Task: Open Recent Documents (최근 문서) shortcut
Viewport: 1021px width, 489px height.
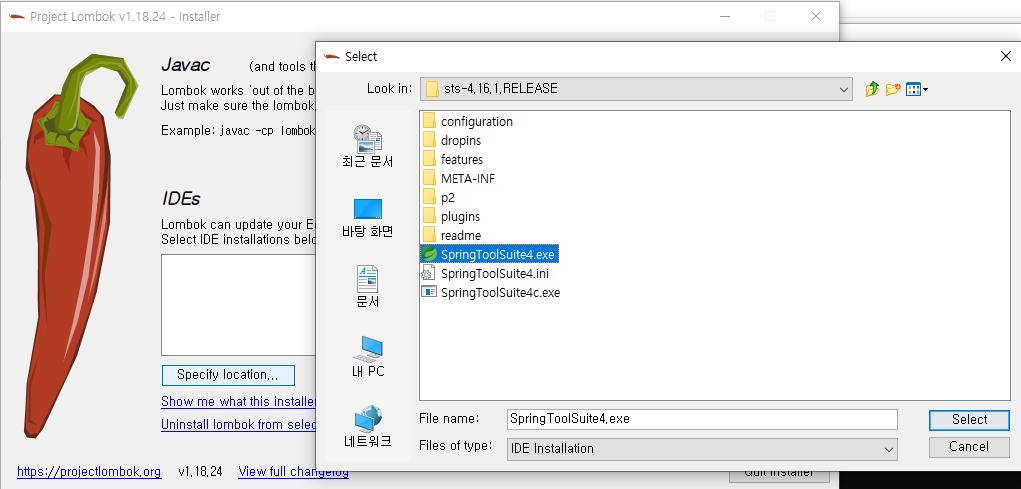Action: [368, 147]
